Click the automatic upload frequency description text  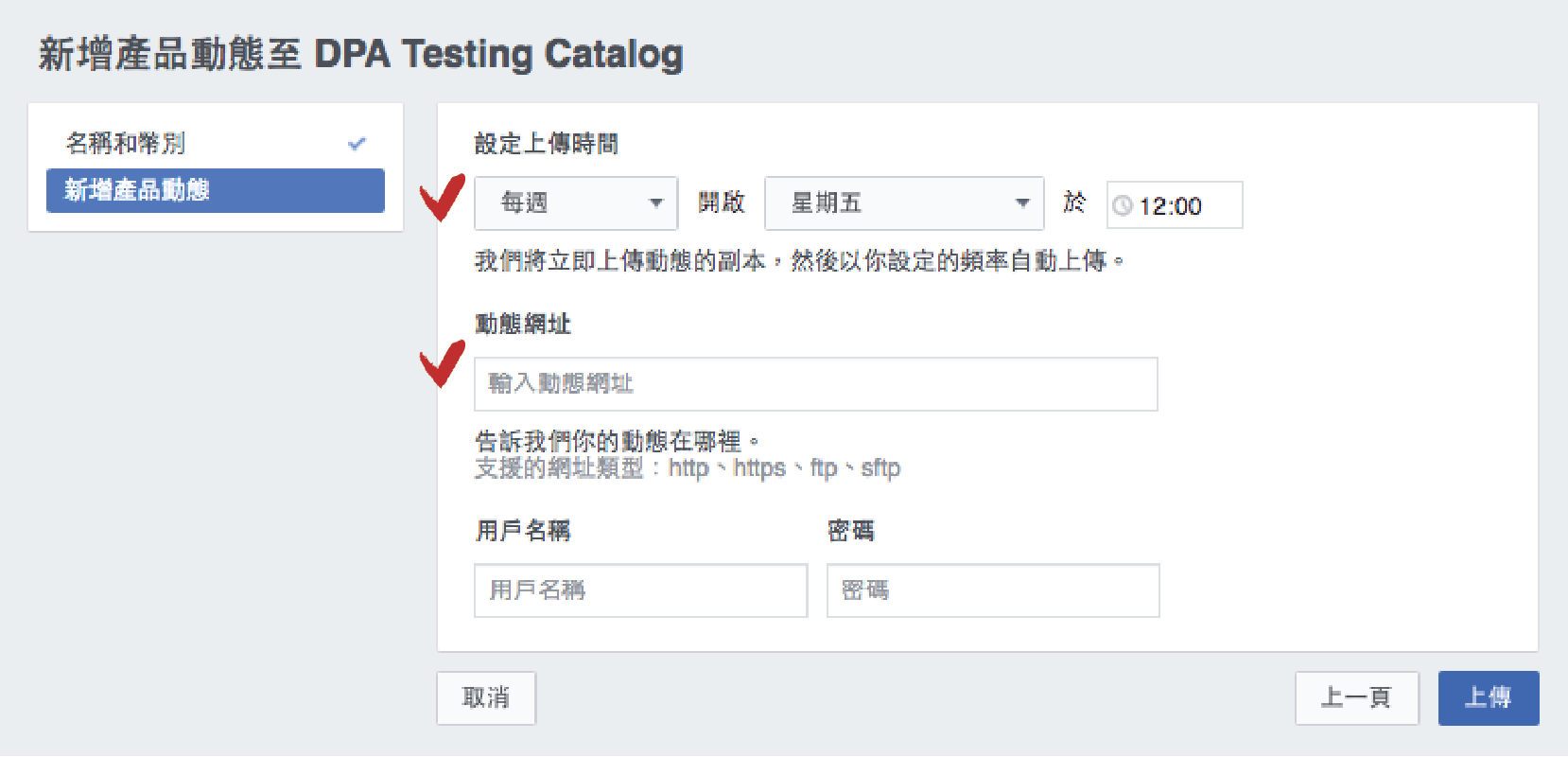799,261
